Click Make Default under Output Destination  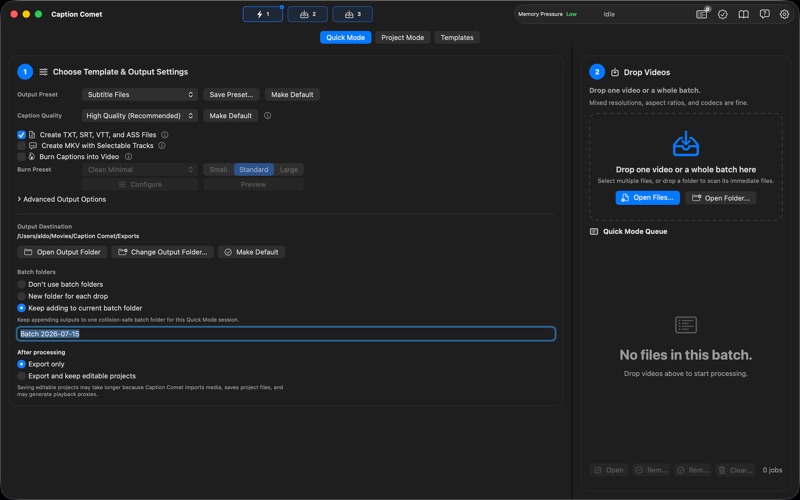252,252
